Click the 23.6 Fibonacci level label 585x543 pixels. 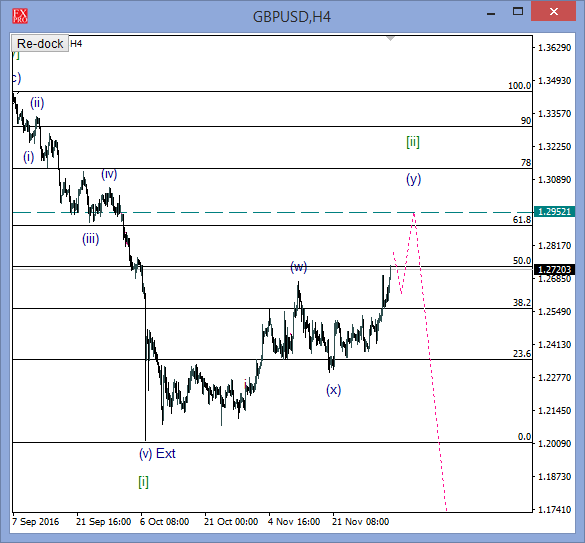(522, 353)
